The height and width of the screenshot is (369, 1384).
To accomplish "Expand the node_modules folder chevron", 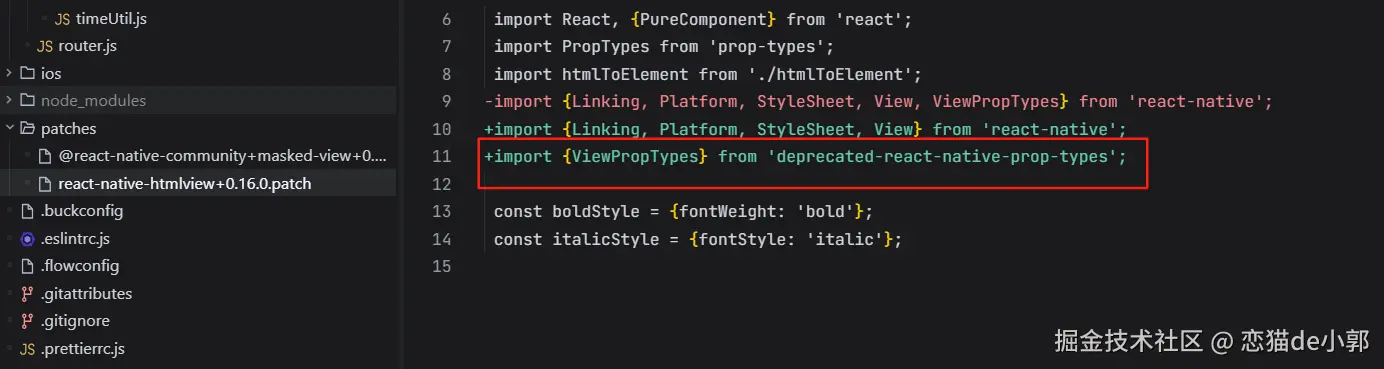I will 10,101.
